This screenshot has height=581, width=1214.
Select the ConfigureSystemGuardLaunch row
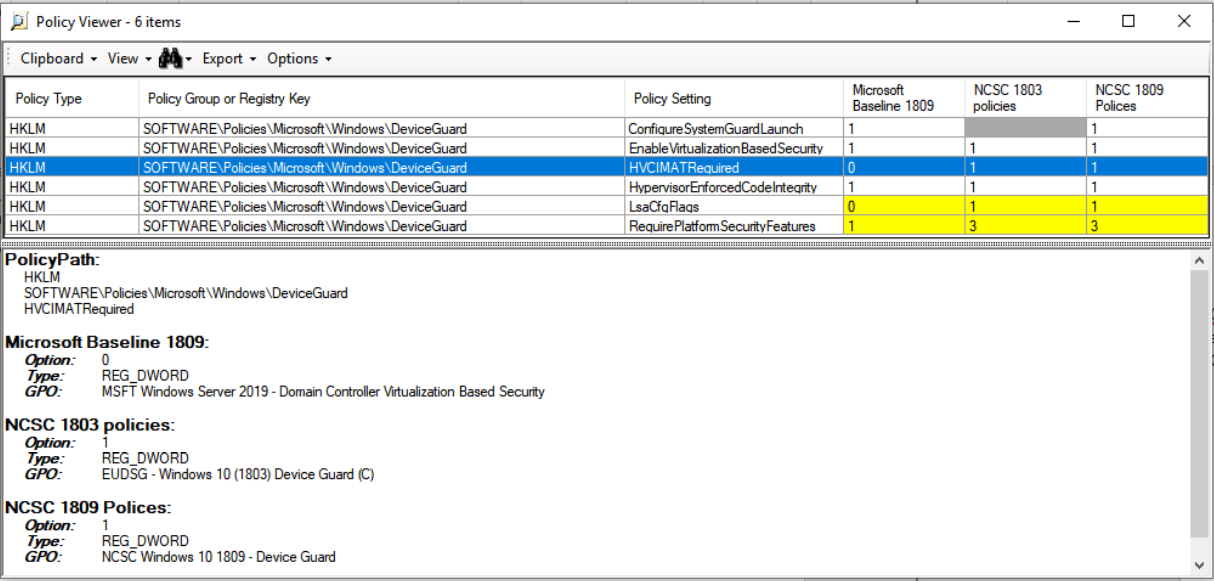click(715, 129)
